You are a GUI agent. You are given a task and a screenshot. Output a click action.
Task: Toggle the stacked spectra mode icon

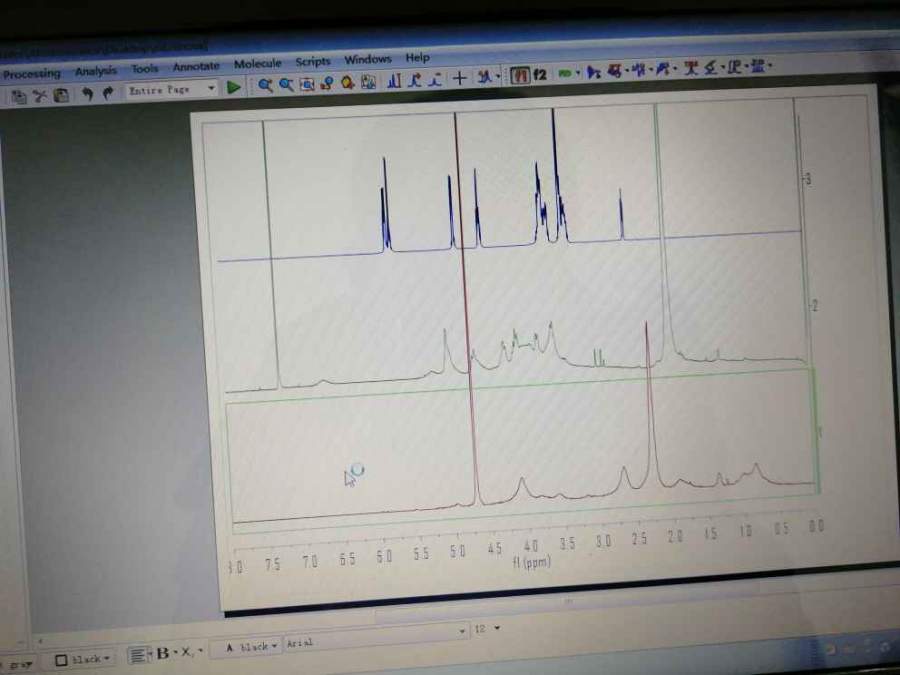[x=519, y=75]
